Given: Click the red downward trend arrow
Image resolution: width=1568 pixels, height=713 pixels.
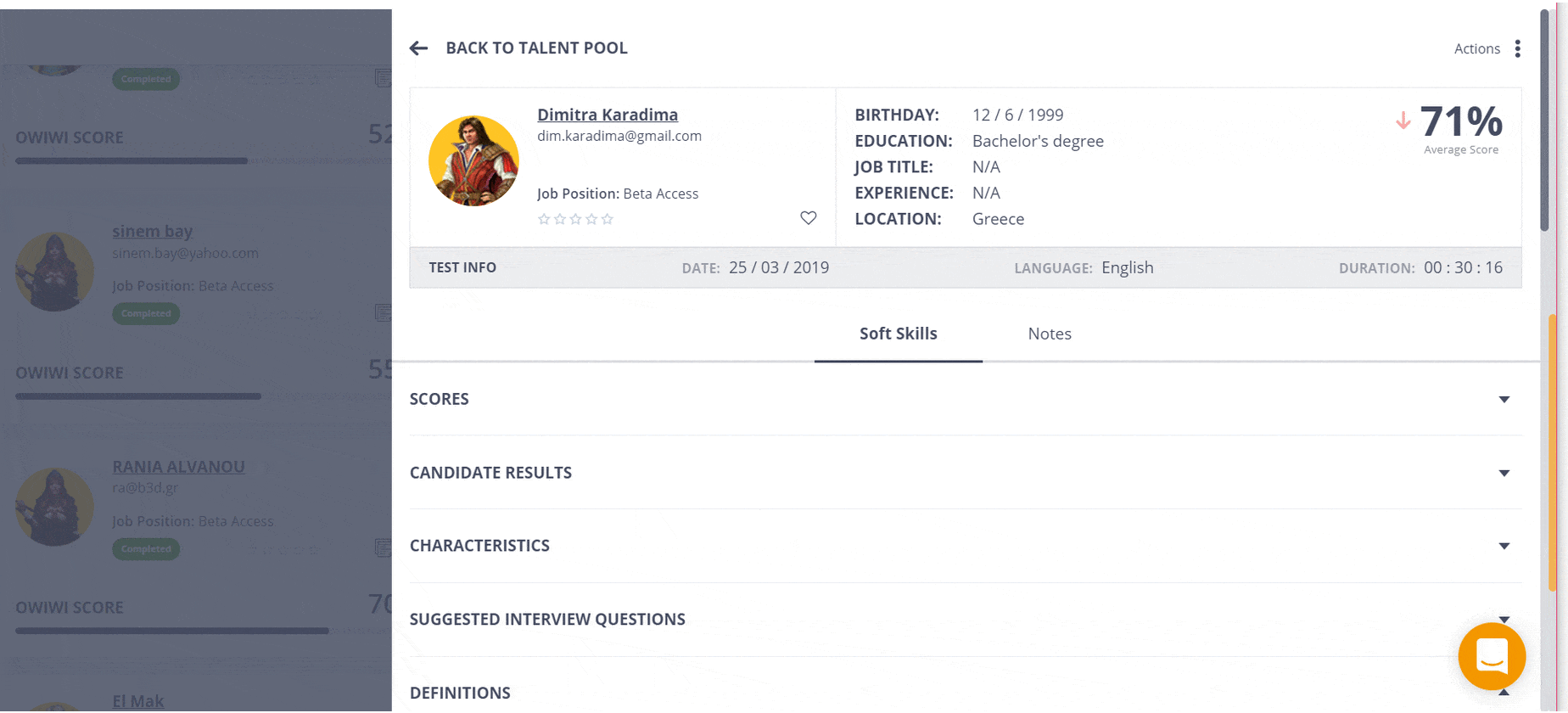Looking at the screenshot, I should coord(1403,121).
